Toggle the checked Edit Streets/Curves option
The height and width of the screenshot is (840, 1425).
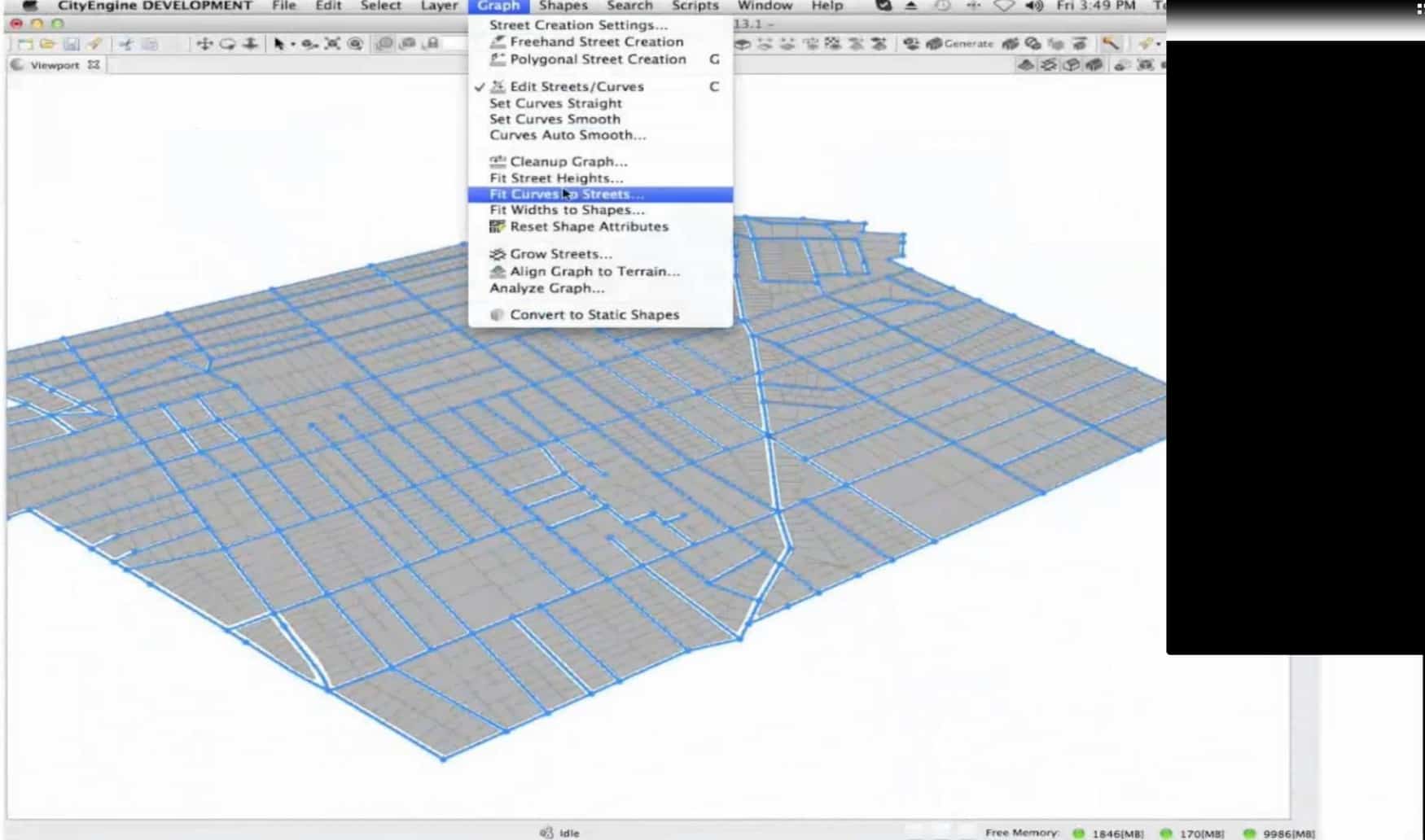coord(576,86)
